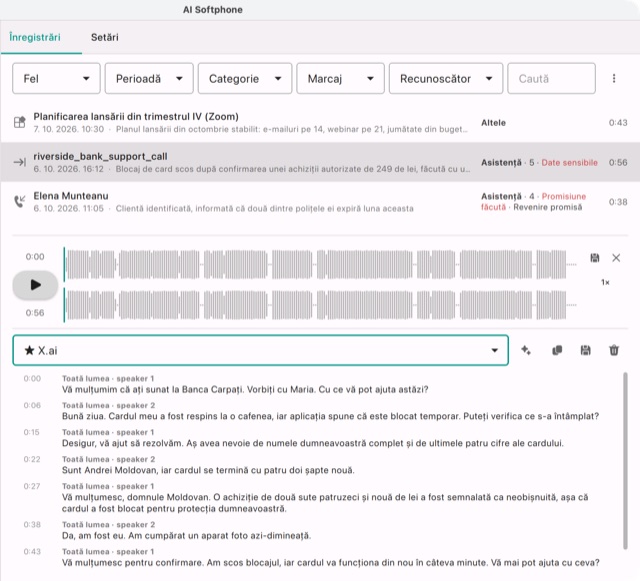Click the AI sparkle transcribe icon
Image resolution: width=640 pixels, height=581 pixels.
coord(526,350)
